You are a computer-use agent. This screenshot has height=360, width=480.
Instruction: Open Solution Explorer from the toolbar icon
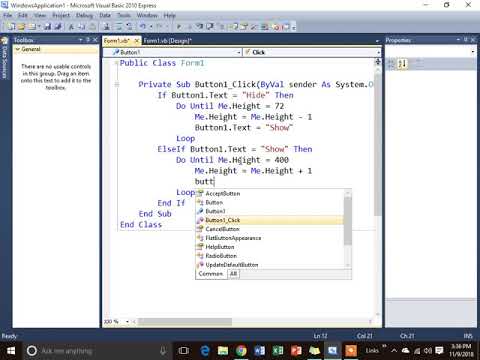[235, 27]
